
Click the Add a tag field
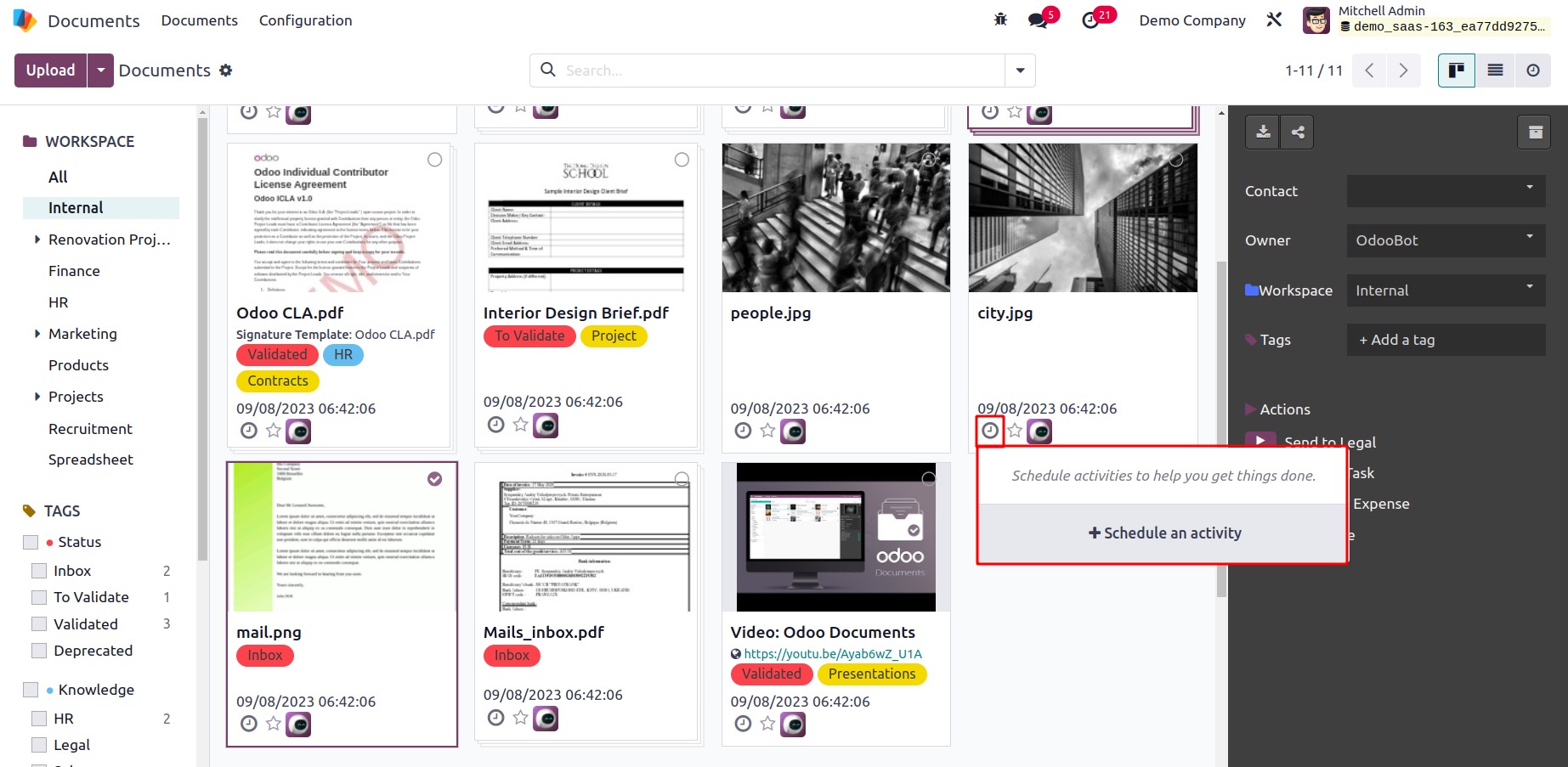pos(1446,340)
